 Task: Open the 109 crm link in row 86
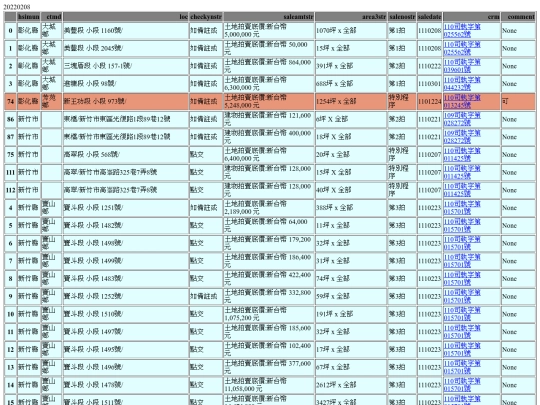click(x=462, y=119)
